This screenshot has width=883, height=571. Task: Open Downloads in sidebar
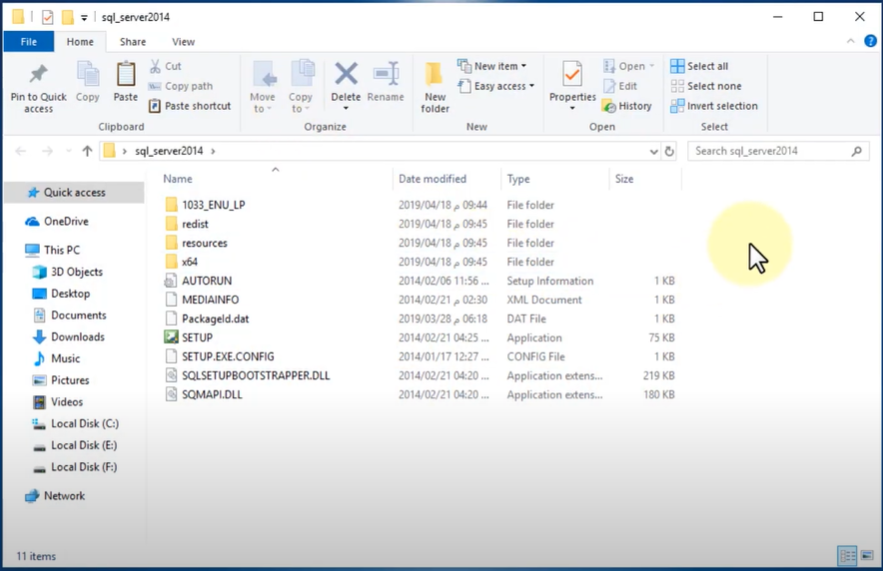tap(78, 337)
